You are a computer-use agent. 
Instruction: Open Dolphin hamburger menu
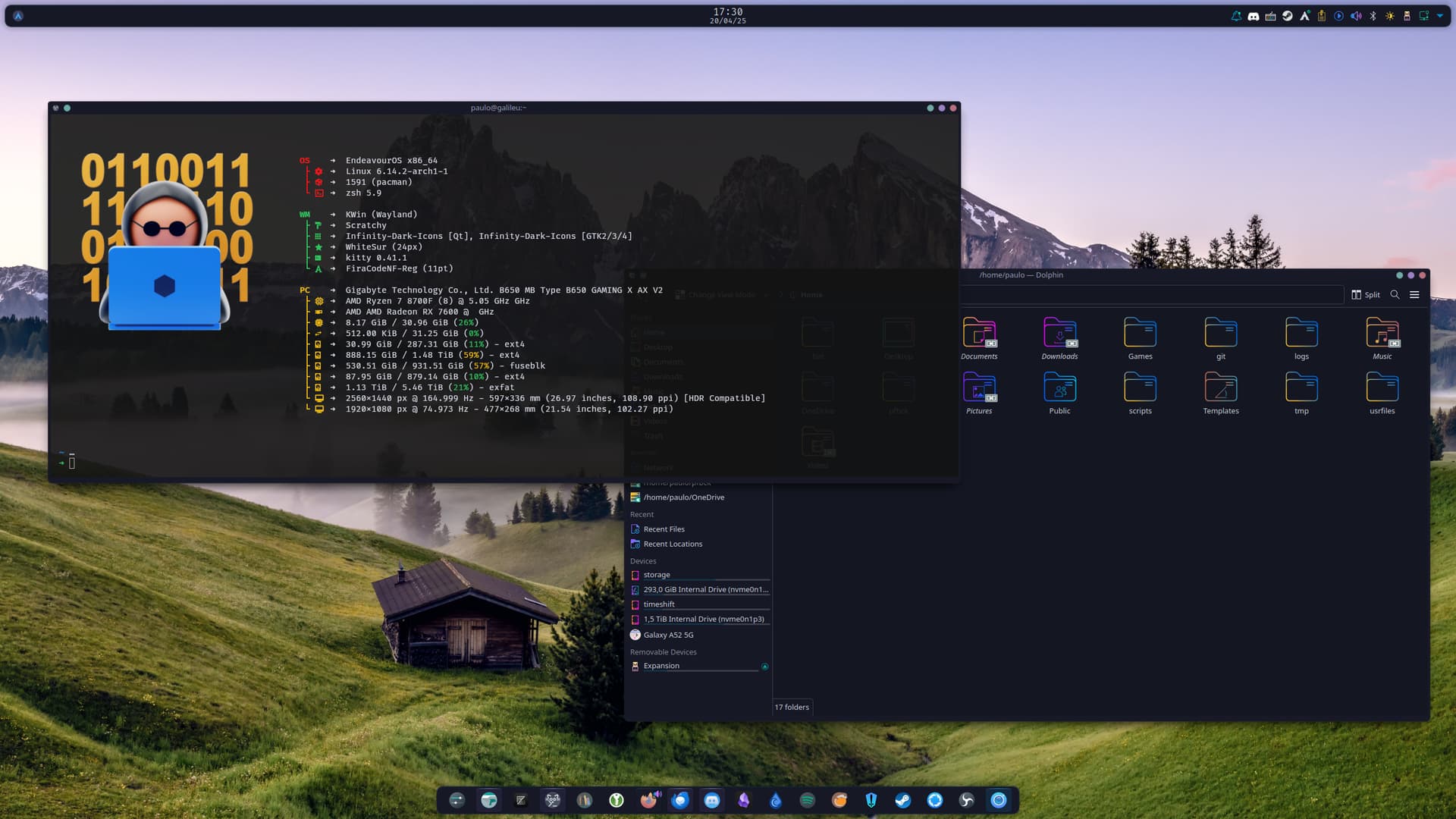(1414, 295)
